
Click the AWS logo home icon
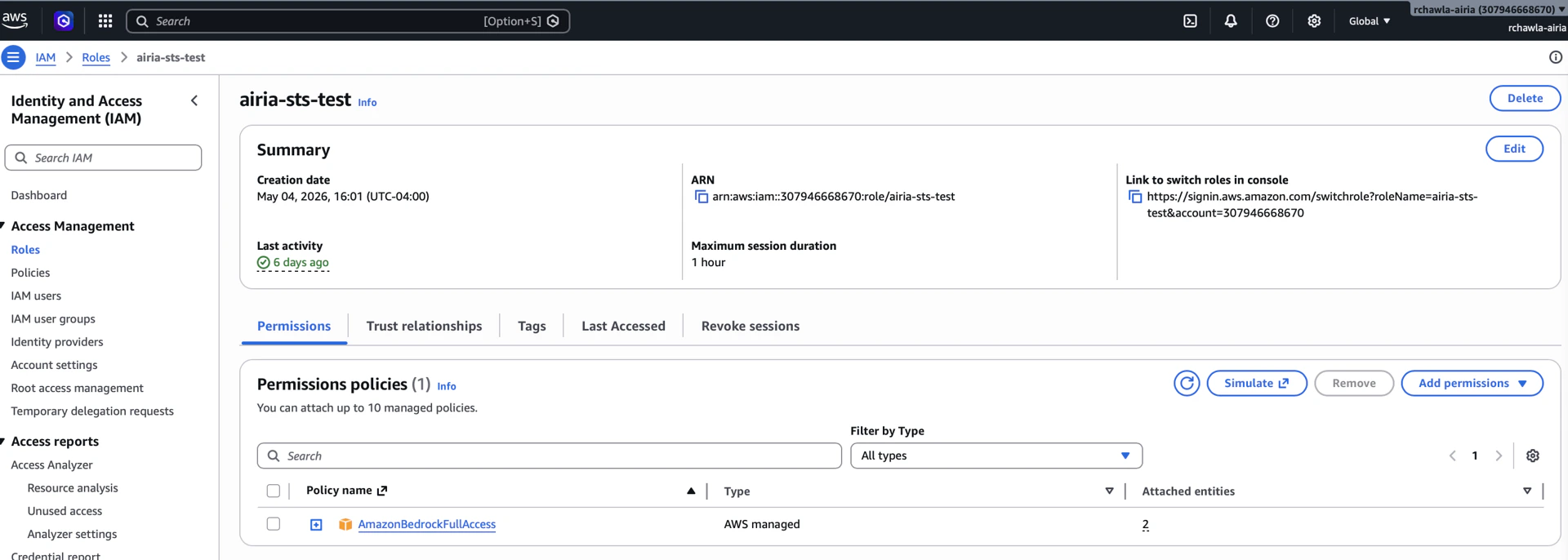(x=15, y=20)
